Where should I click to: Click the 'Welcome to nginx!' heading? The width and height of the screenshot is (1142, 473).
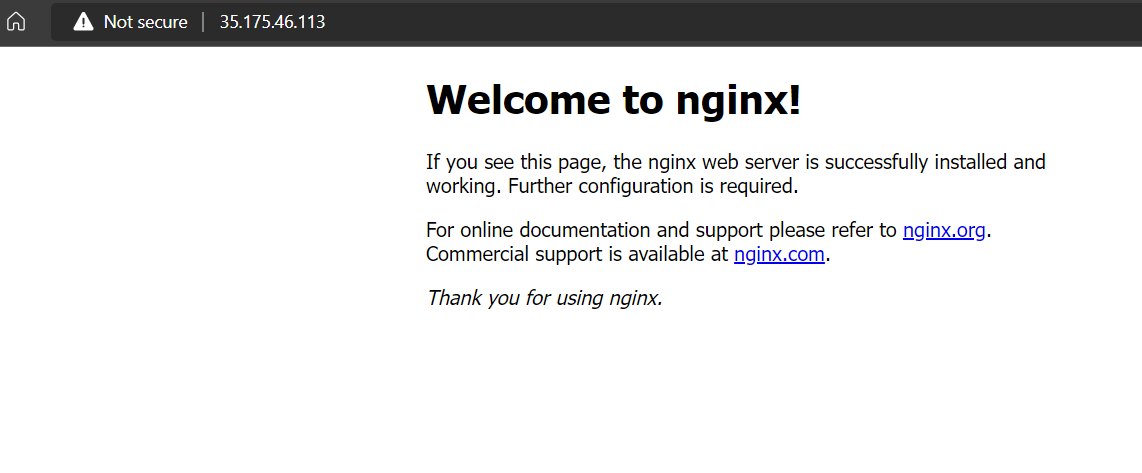click(613, 100)
